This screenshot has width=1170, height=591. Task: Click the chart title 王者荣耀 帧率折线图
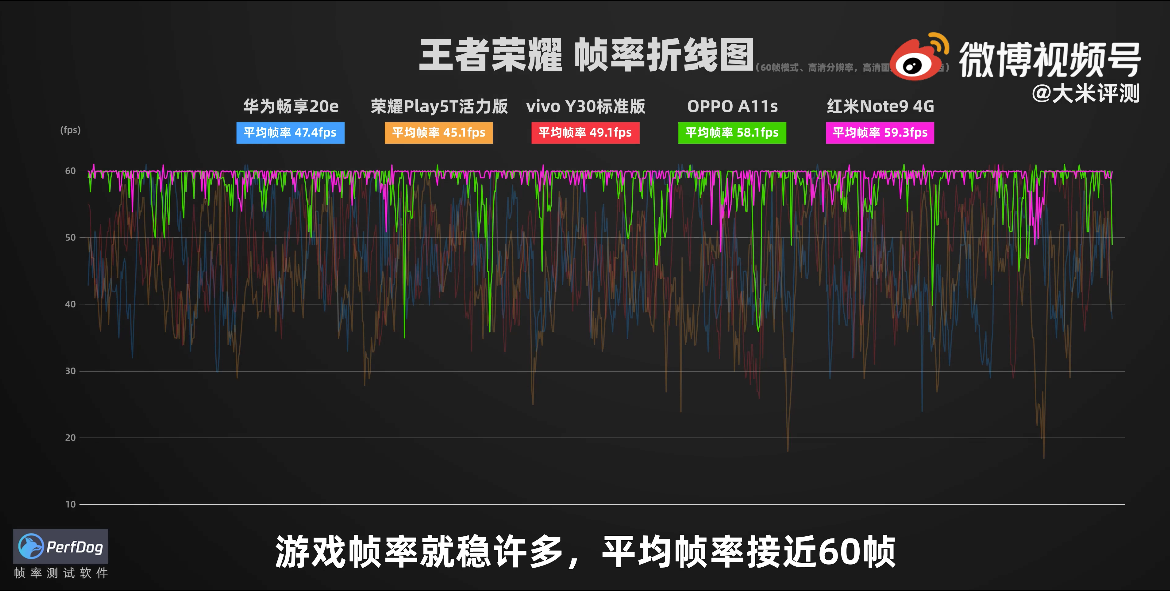[586, 55]
